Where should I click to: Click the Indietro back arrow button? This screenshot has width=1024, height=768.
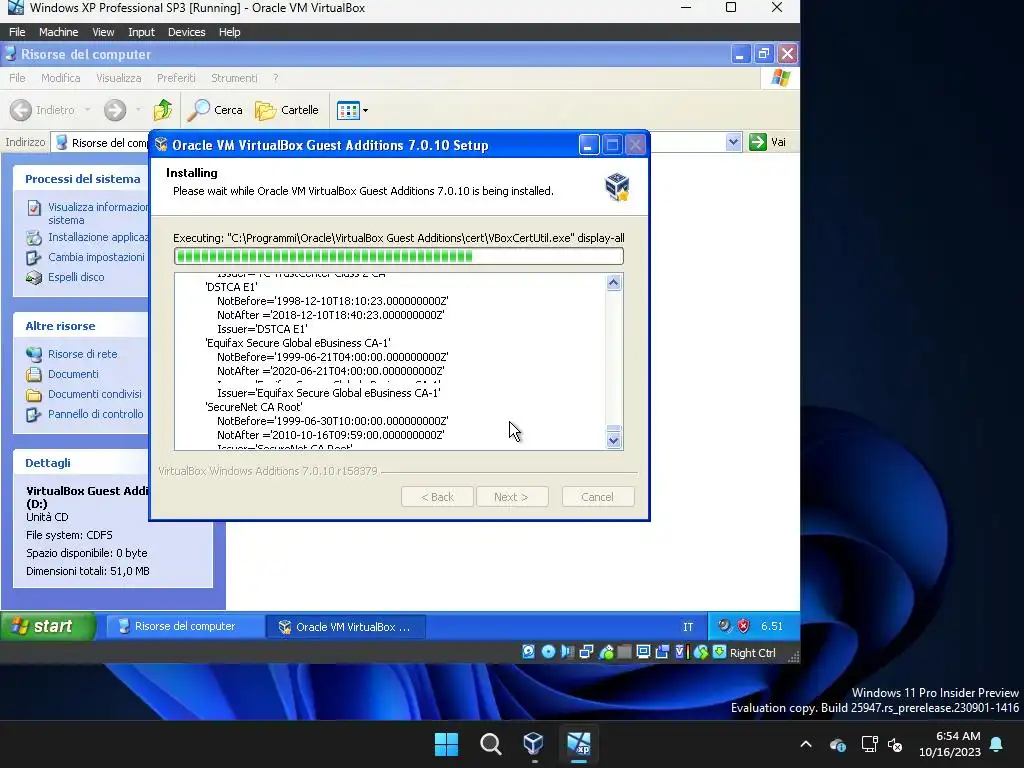pyautogui.click(x=43, y=110)
